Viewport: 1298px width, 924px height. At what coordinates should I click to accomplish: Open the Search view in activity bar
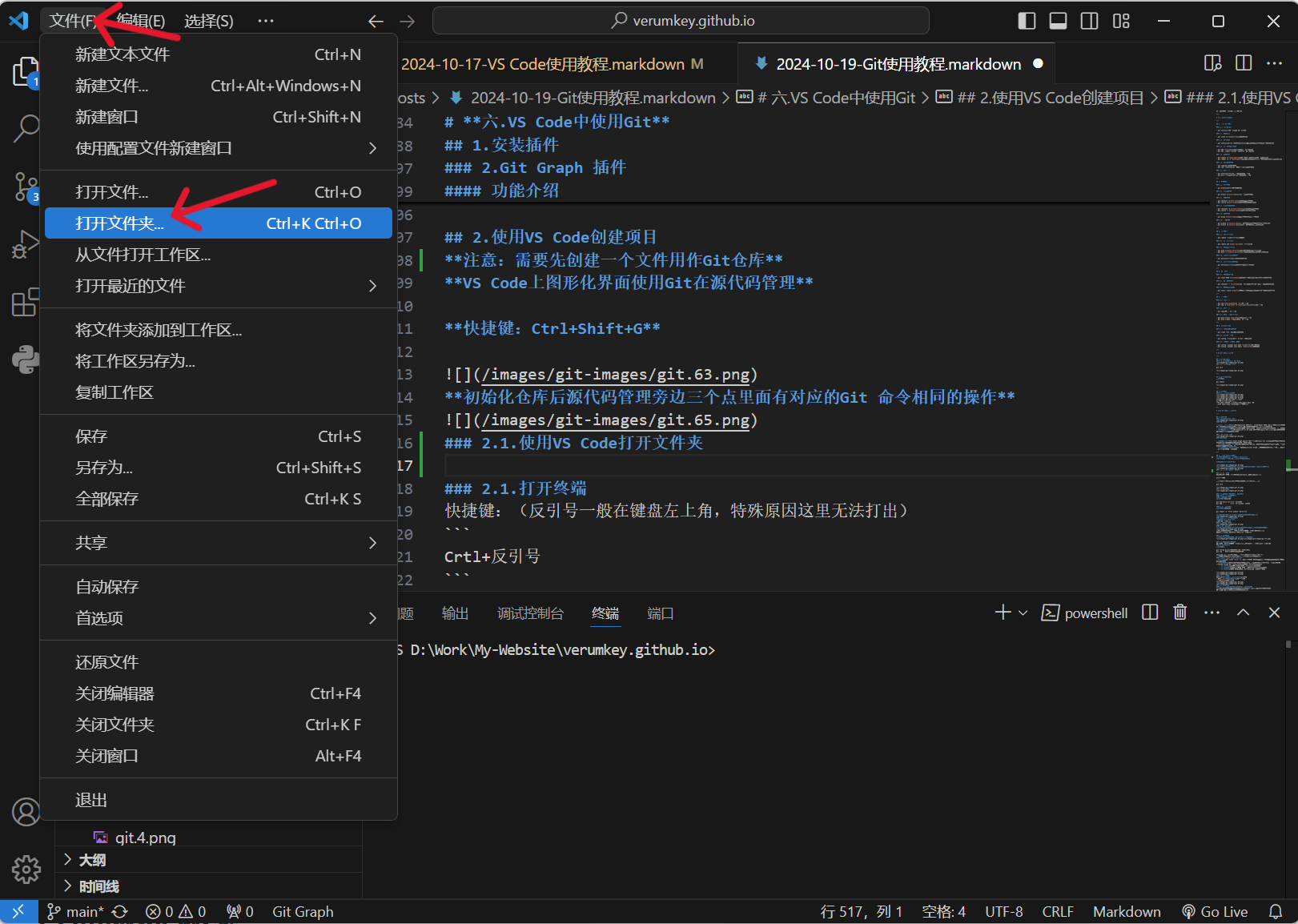26,128
